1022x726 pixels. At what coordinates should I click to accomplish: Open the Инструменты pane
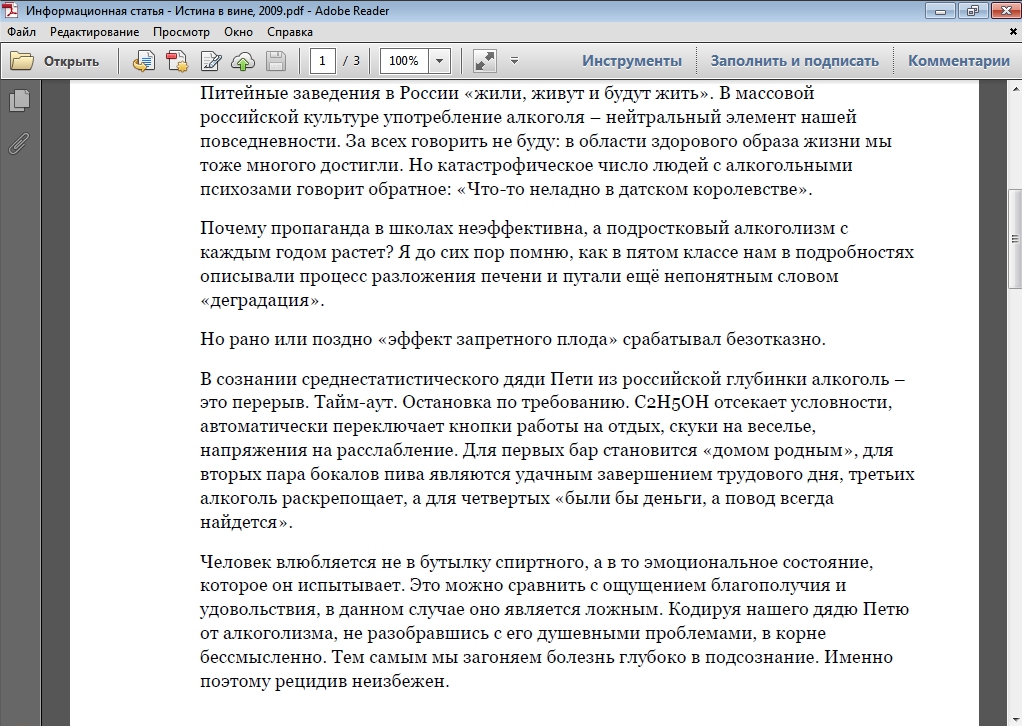[x=632, y=61]
